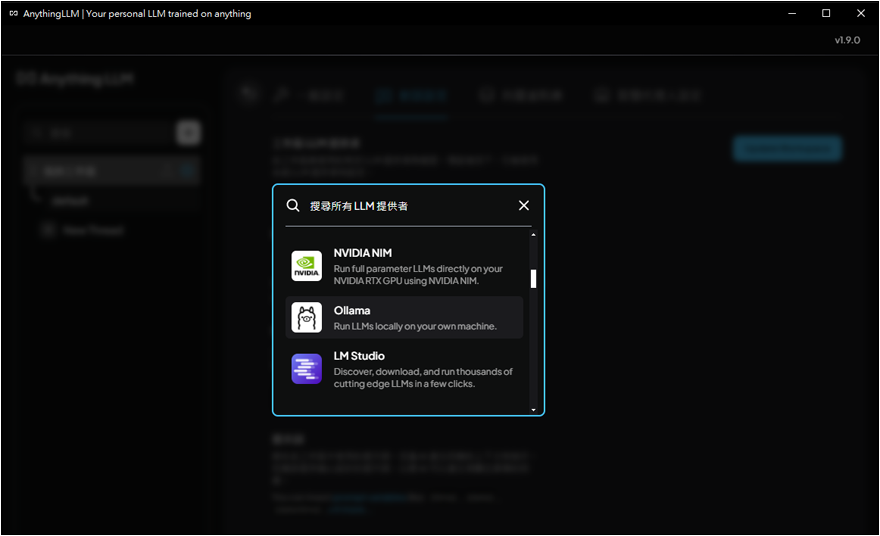Image resolution: width=880 pixels, height=536 pixels.
Task: Click the dimmed back arrow beside settings tabs
Action: 249,95
